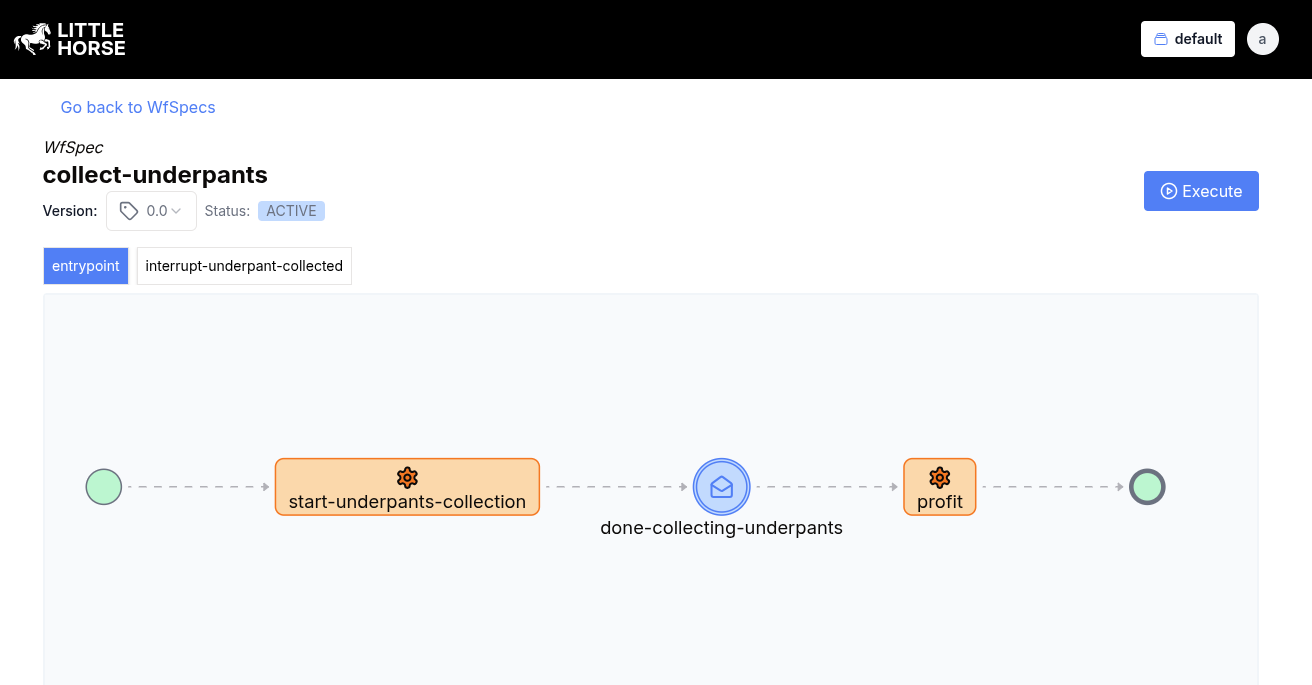
Task: Open the version 0.0 dropdown chevron
Action: coord(176,210)
